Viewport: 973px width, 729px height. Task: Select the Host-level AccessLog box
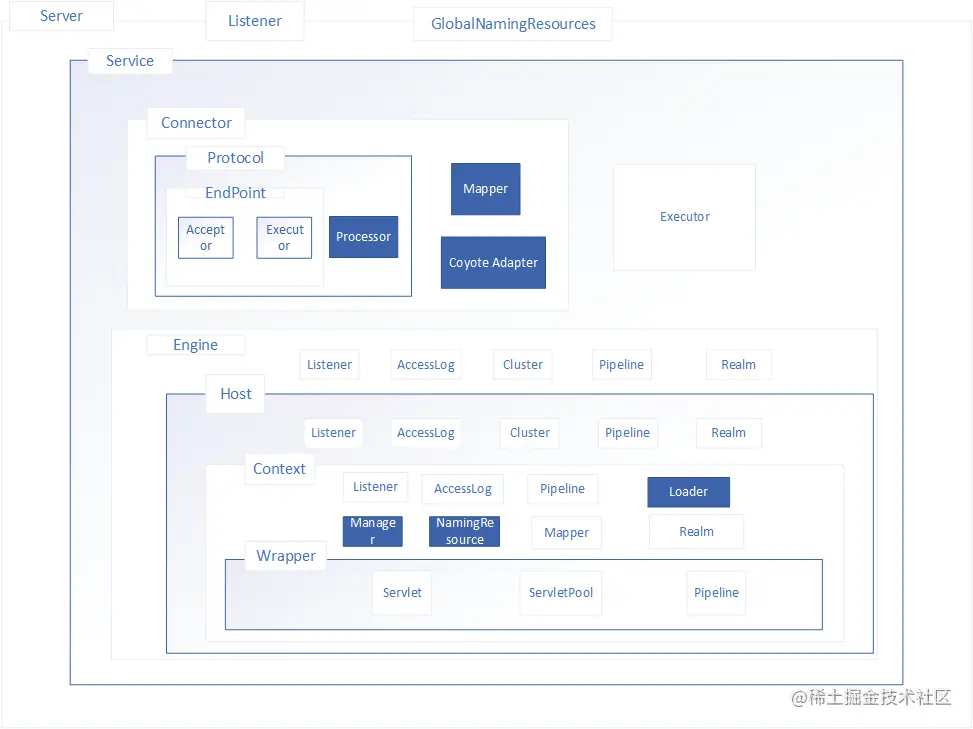426,433
